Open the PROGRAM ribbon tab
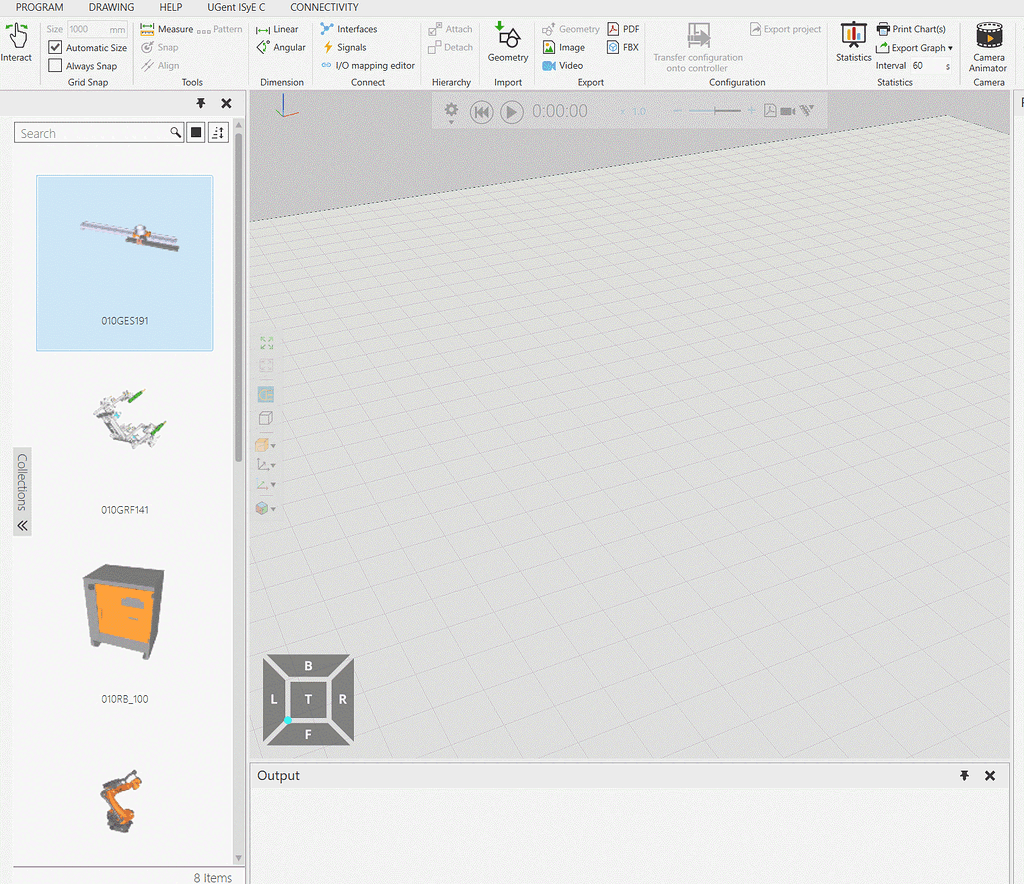Viewport: 1024px width, 884px height. point(40,7)
